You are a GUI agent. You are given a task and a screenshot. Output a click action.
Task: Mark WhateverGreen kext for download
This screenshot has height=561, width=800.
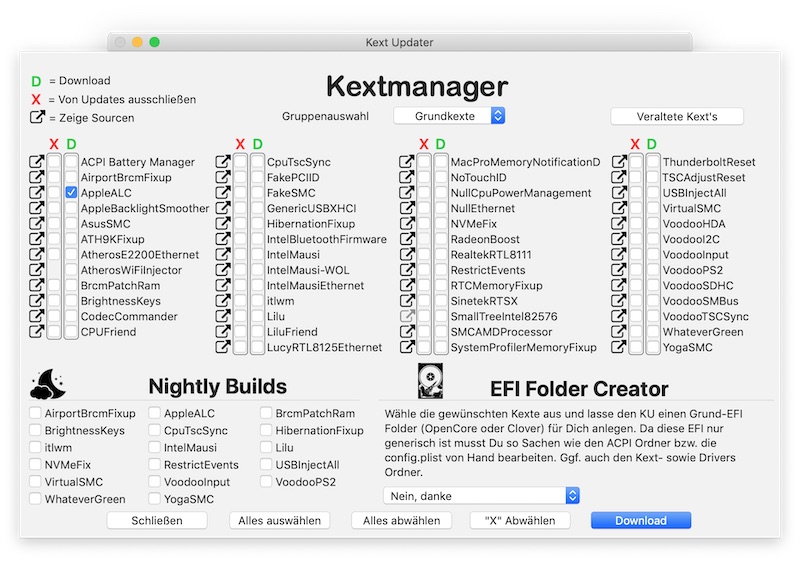click(653, 332)
